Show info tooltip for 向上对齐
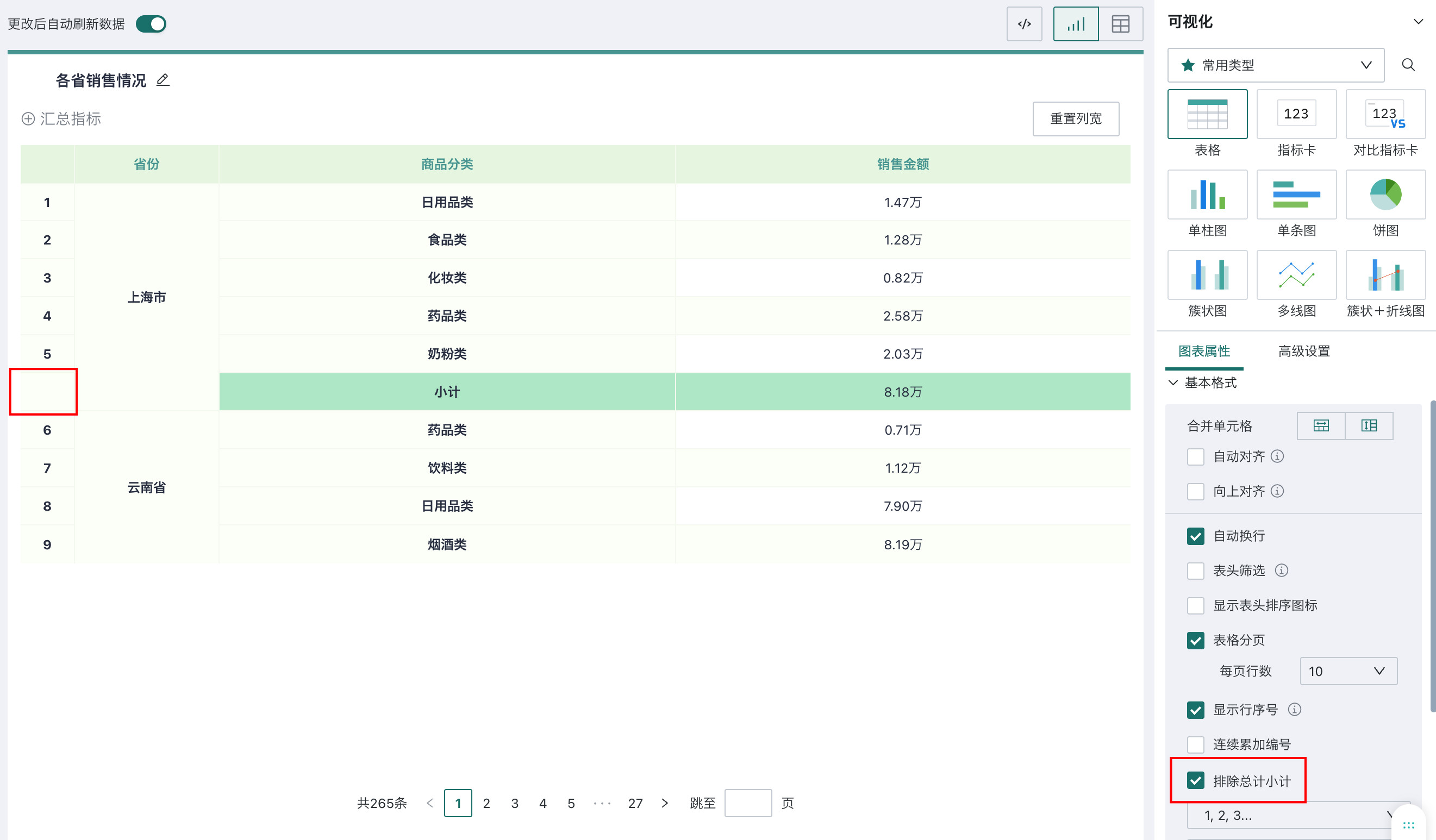The width and height of the screenshot is (1436, 840). [1277, 491]
